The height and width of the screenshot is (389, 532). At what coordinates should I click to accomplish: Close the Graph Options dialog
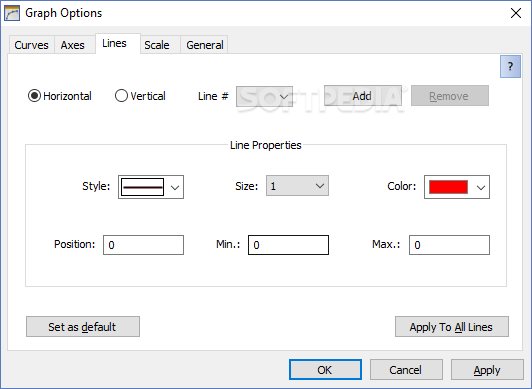click(x=516, y=13)
